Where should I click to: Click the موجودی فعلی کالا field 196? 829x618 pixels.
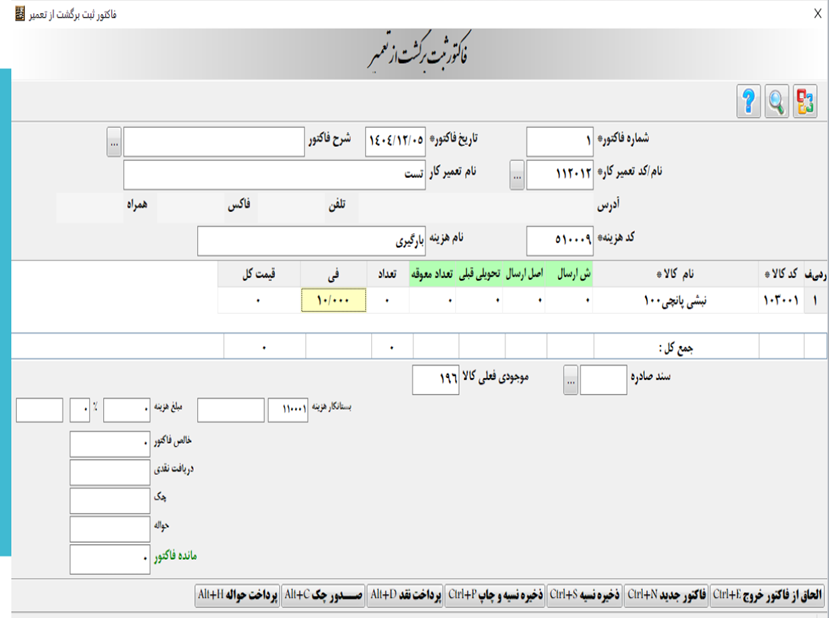436,380
